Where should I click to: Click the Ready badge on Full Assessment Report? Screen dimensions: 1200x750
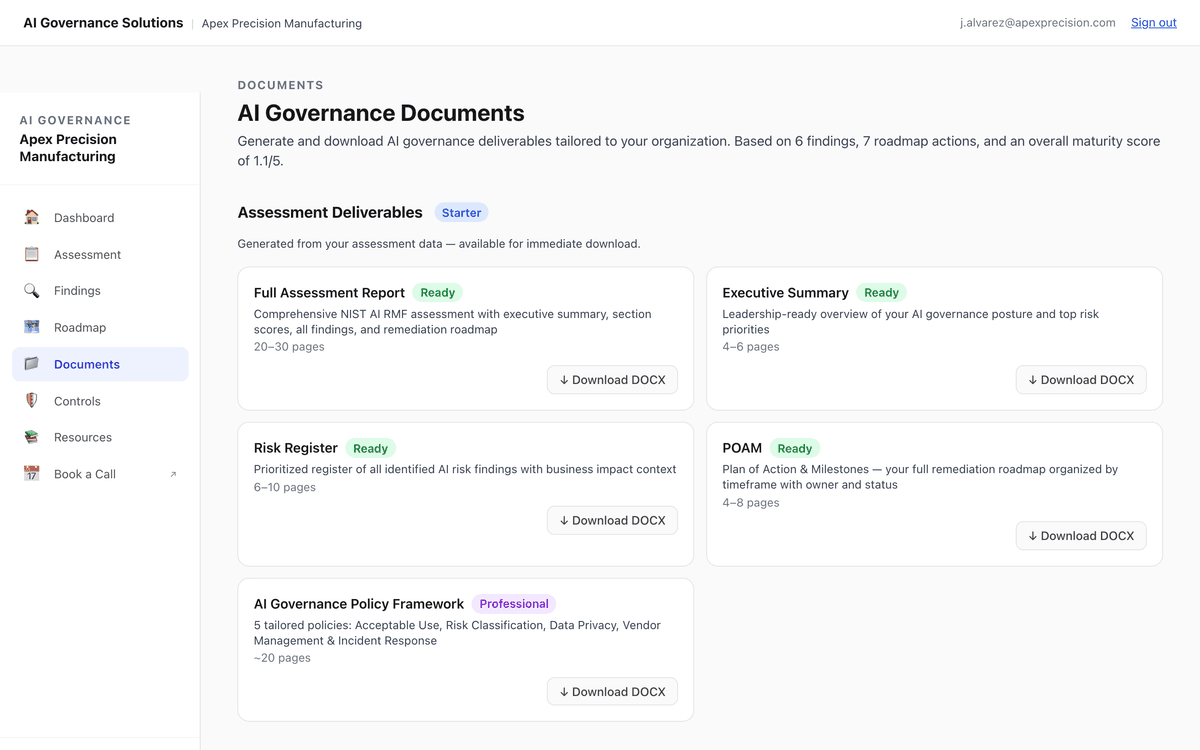[x=438, y=293]
